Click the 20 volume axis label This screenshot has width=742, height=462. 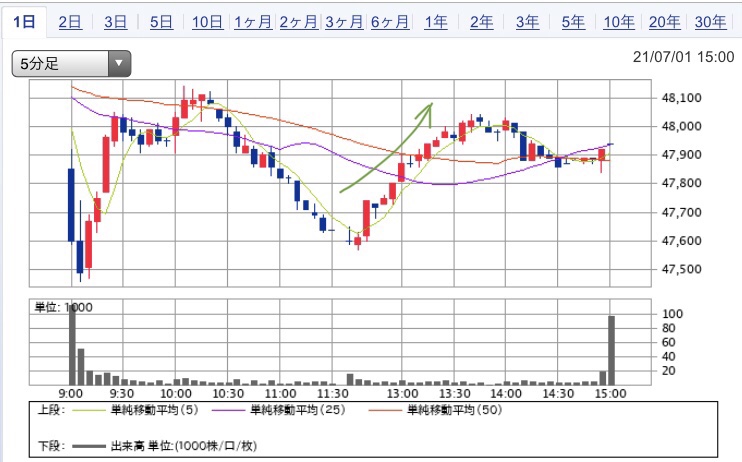coord(669,371)
